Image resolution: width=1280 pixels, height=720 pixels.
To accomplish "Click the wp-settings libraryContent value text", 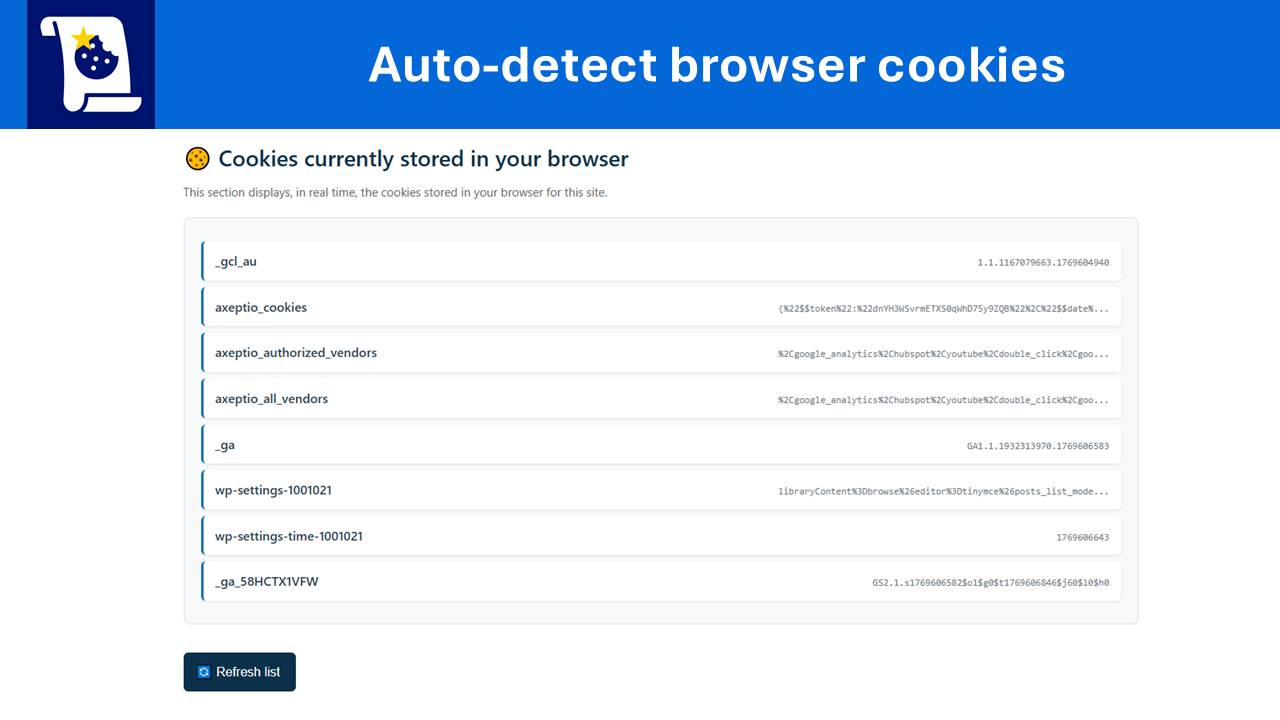I will 943,492.
